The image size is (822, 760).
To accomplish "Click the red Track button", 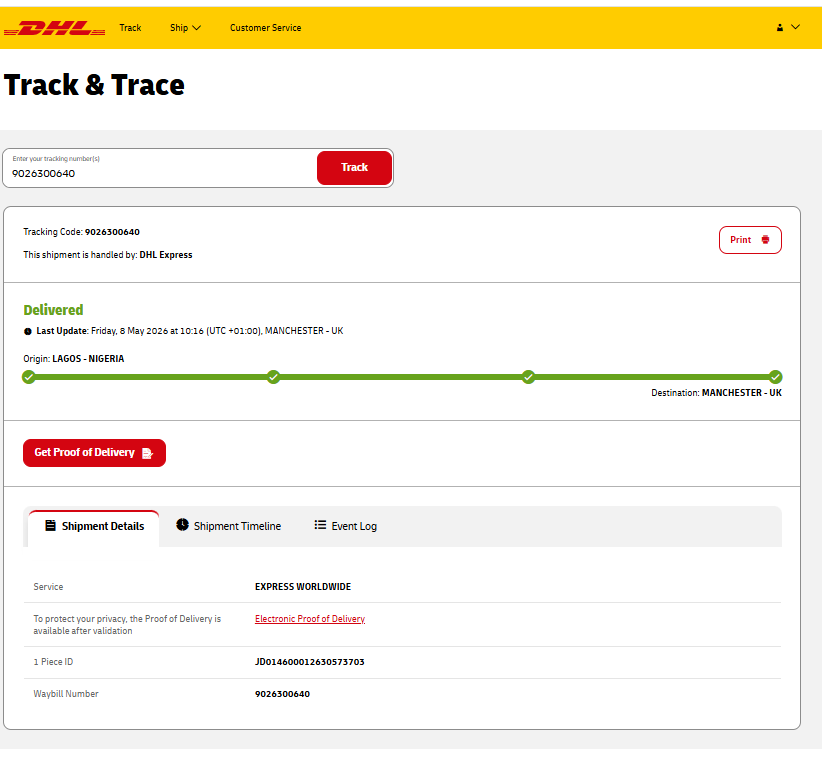I will pyautogui.click(x=354, y=168).
